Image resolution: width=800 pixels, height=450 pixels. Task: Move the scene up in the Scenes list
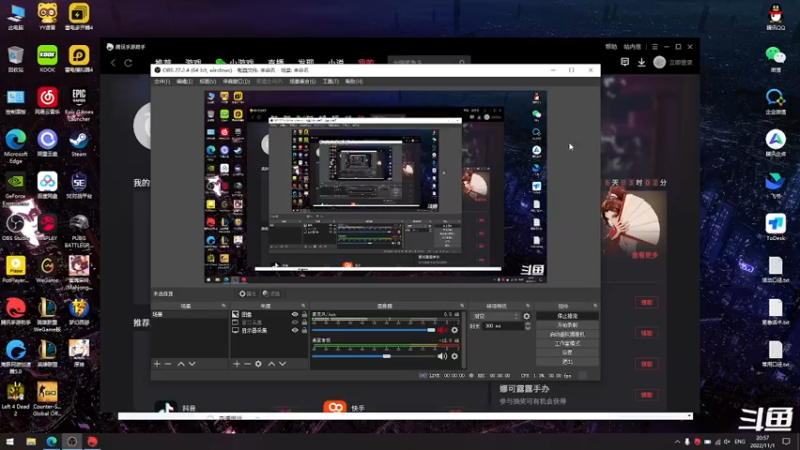[181, 364]
